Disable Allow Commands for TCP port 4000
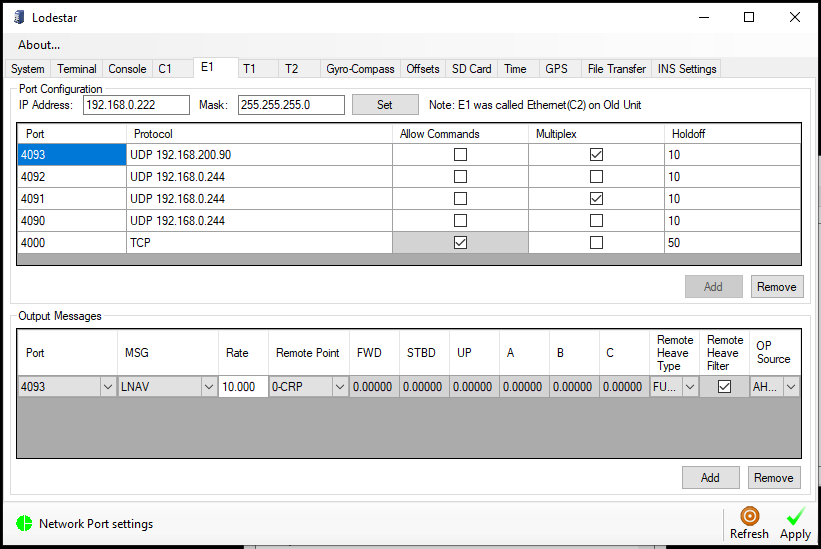Screen dimensions: 821x549 [460, 243]
